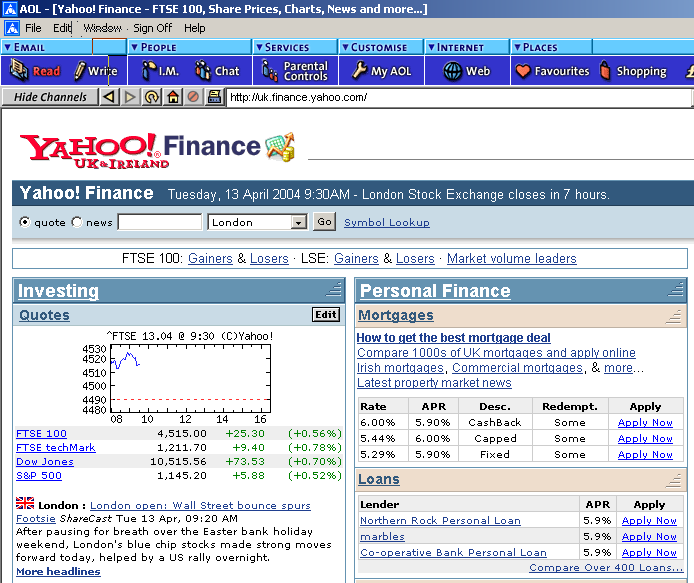Screen dimensions: 694x583
Task: Select the quote radio button
Action: click(x=25, y=222)
